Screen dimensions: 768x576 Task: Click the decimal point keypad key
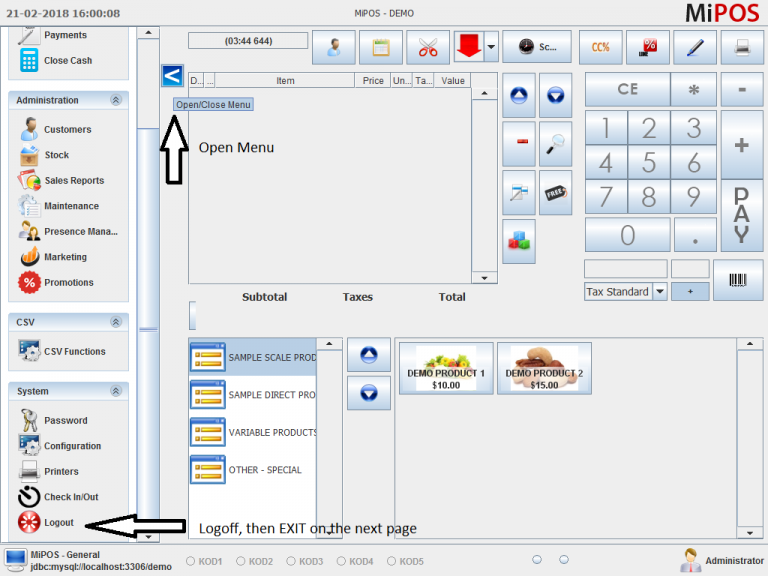tap(695, 235)
